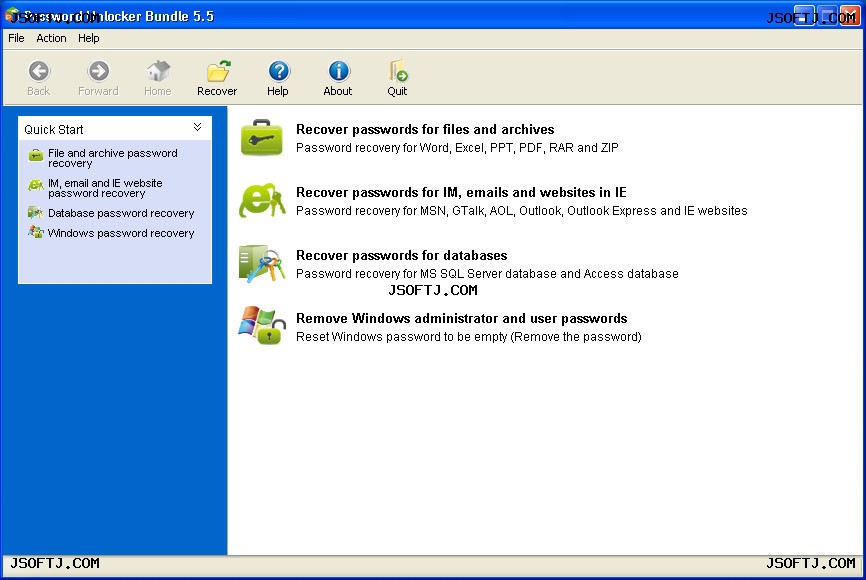
Task: Open Recover passwords for databases heading
Action: (402, 255)
